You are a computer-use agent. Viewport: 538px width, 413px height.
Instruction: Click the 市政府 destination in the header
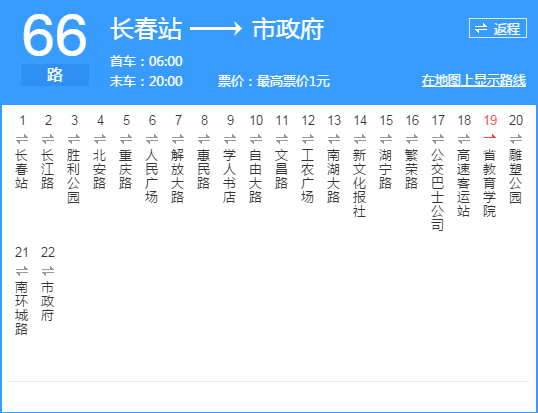pyautogui.click(x=288, y=29)
